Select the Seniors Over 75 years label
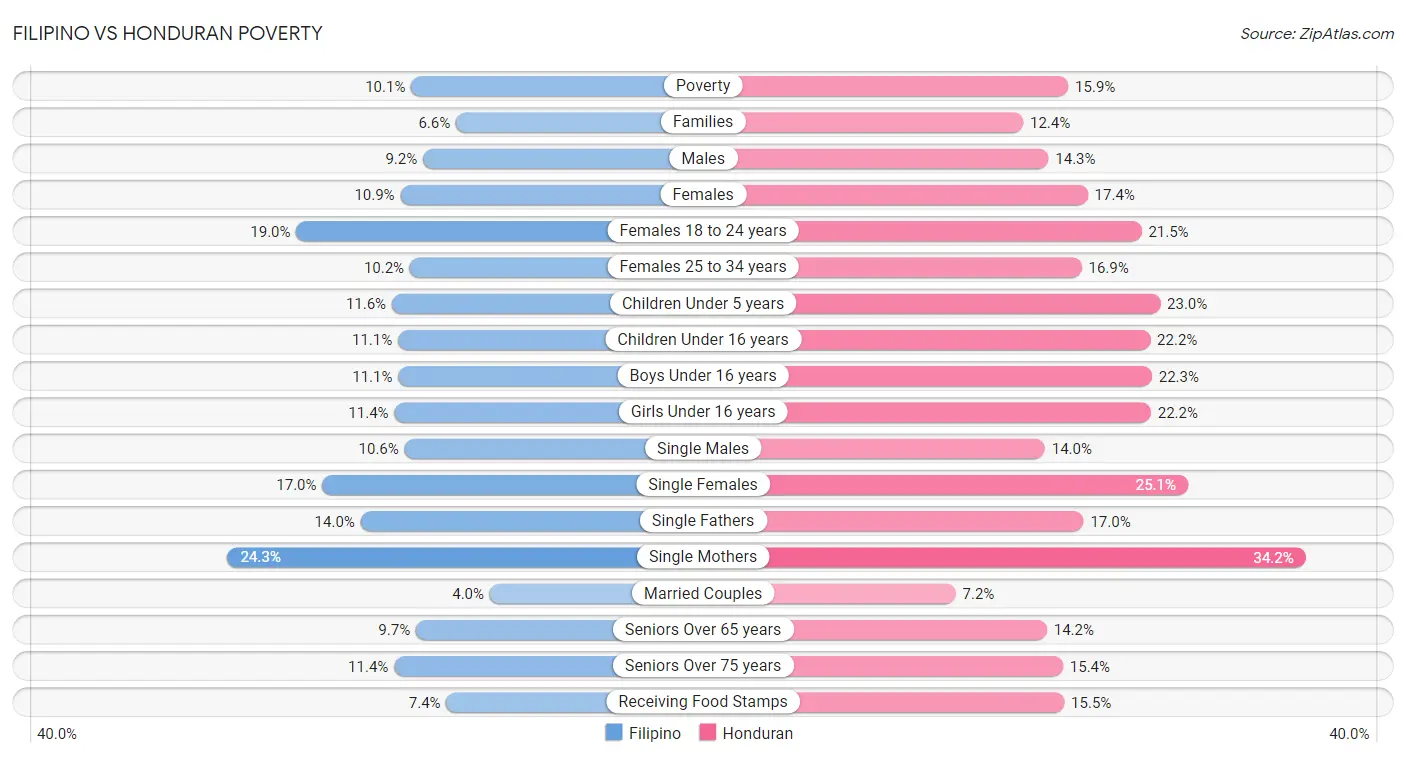Image resolution: width=1406 pixels, height=758 pixels. tap(703, 666)
